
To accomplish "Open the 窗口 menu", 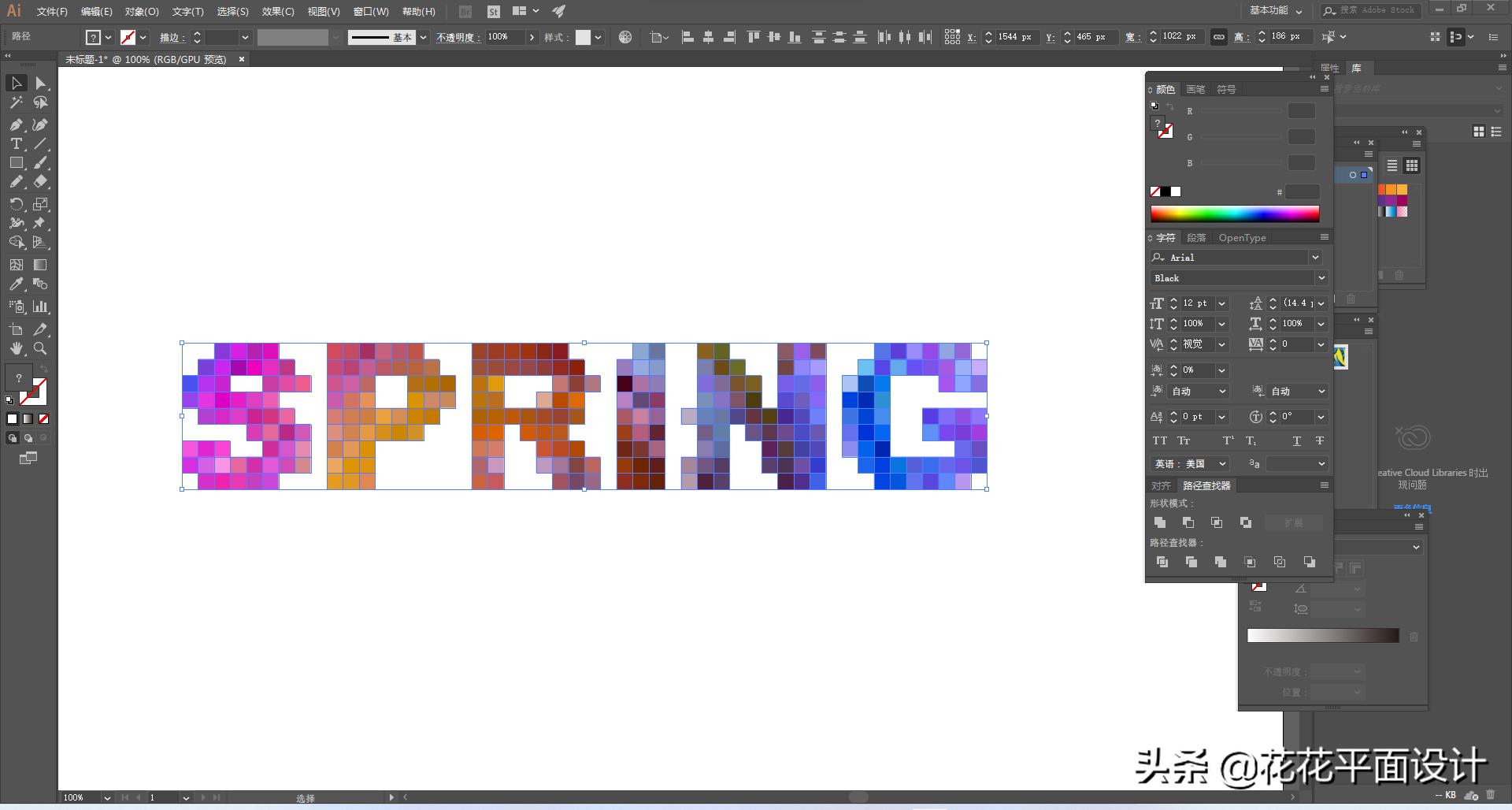I will [369, 11].
